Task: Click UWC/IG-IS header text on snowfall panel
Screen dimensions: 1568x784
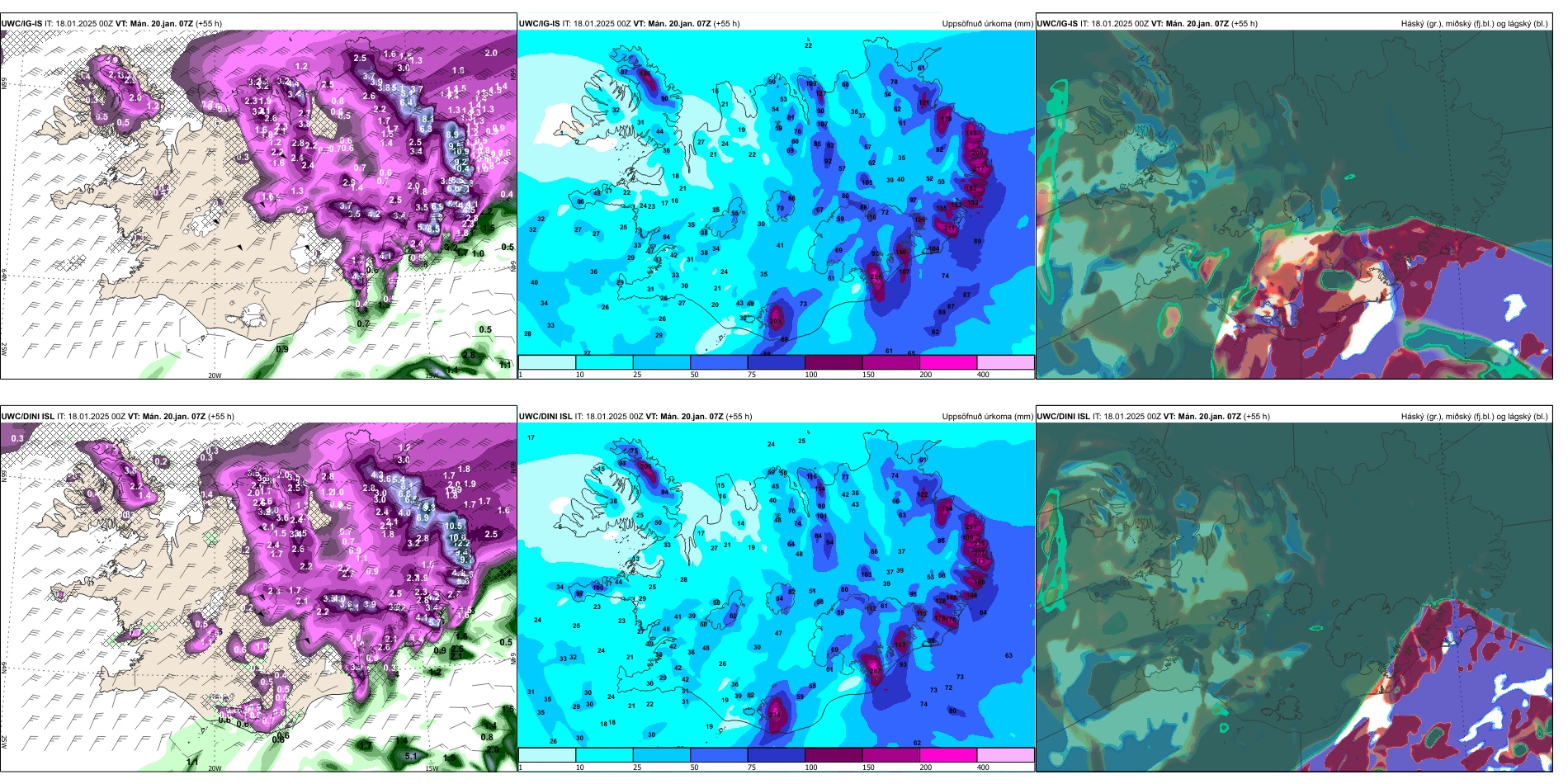Action: tap(21, 24)
